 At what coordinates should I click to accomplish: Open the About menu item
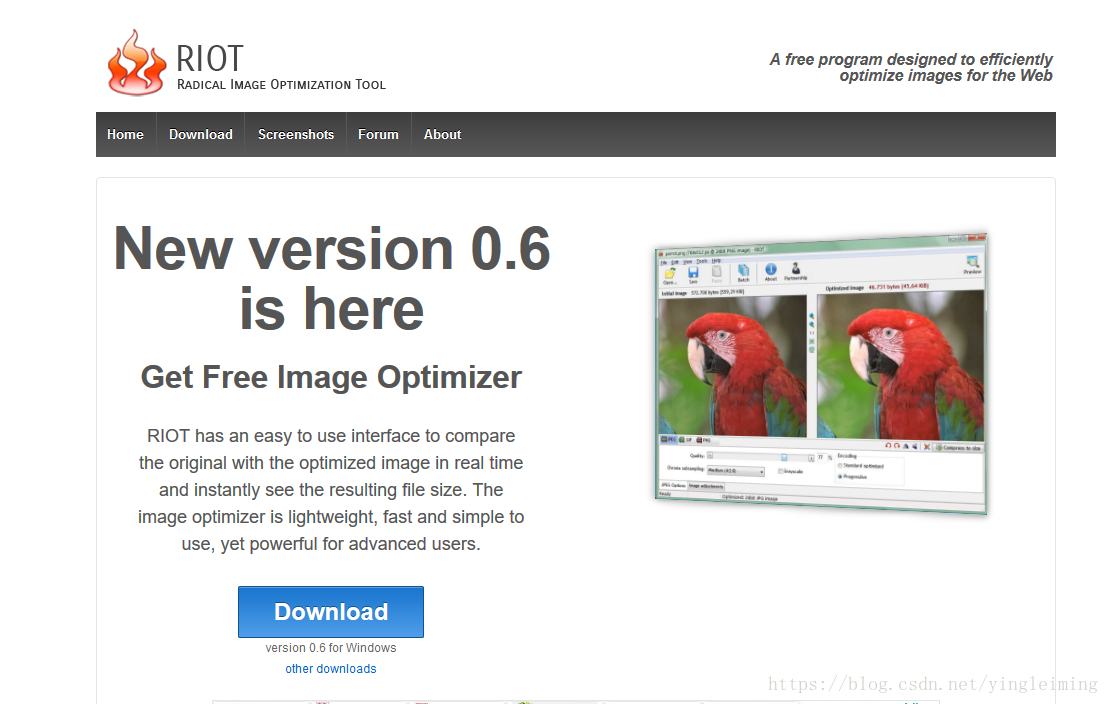[x=442, y=134]
